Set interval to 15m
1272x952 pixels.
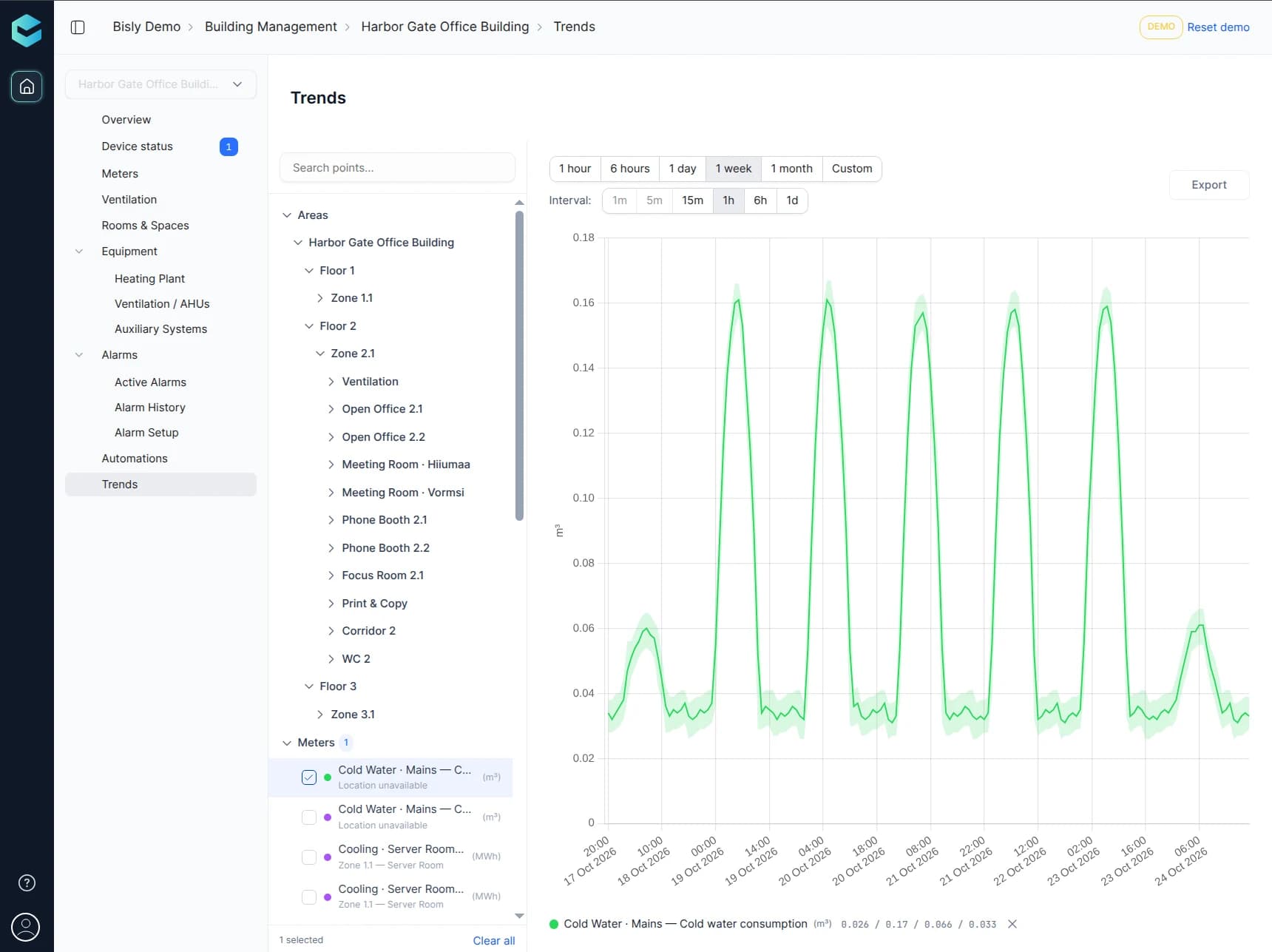coord(692,200)
